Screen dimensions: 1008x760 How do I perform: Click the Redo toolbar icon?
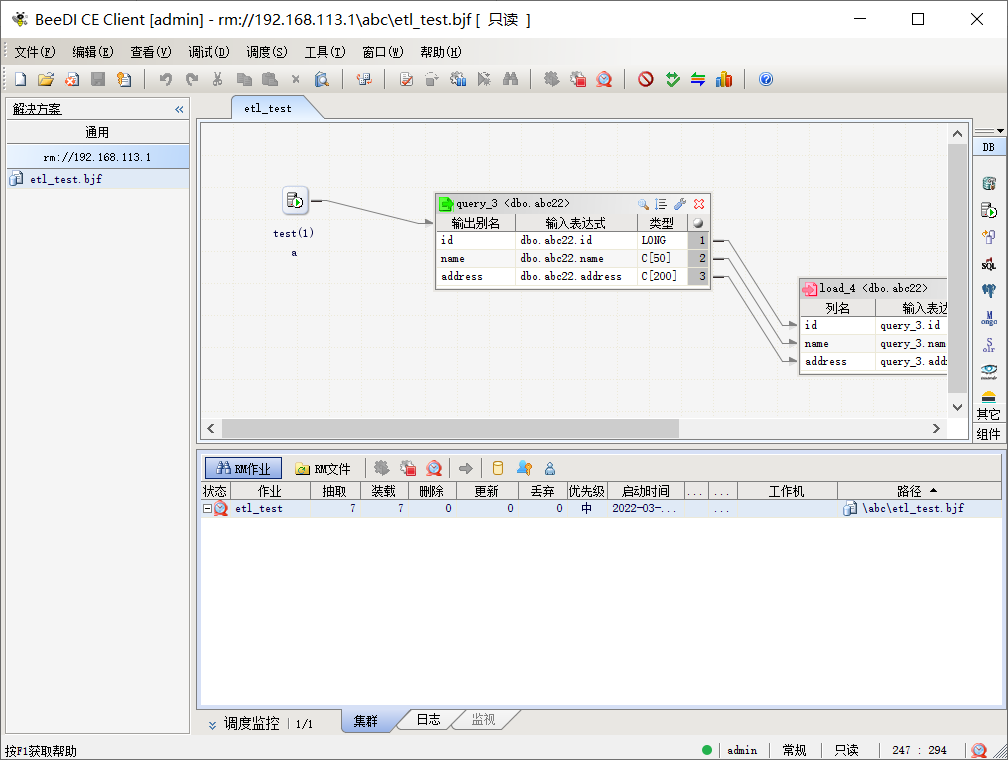[x=192, y=79]
